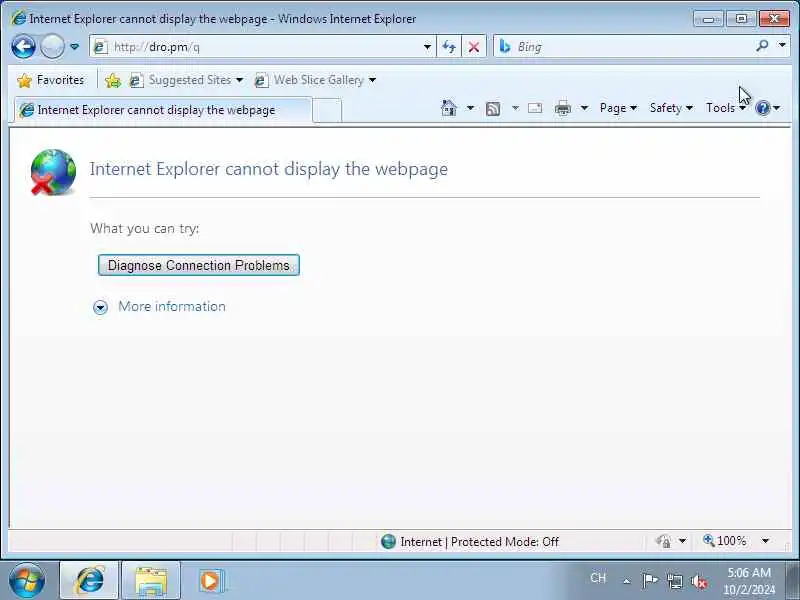Click the address bar showing http://dro.pm/q

click(x=262, y=47)
